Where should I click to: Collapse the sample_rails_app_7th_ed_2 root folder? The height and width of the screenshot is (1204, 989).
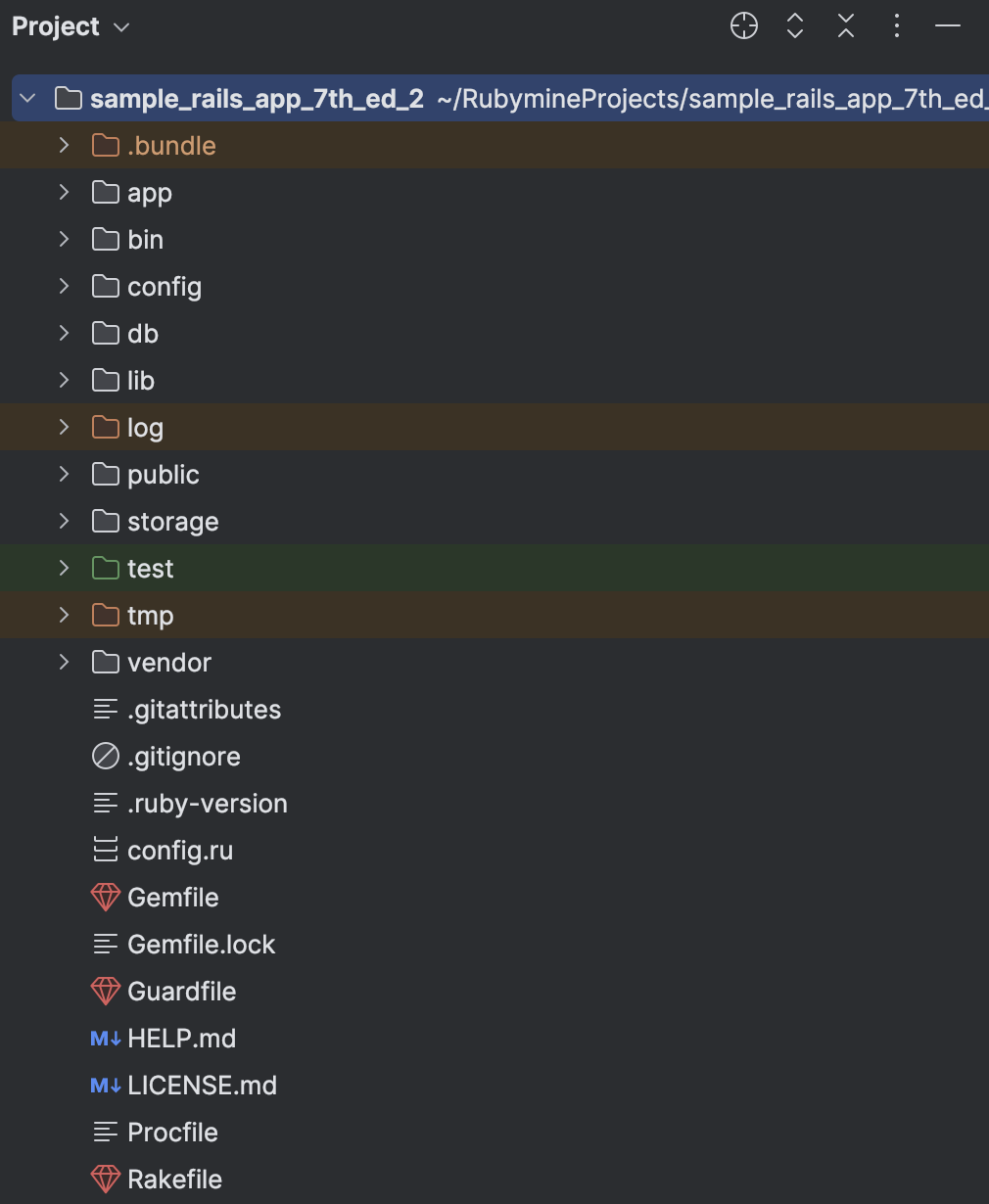click(27, 99)
